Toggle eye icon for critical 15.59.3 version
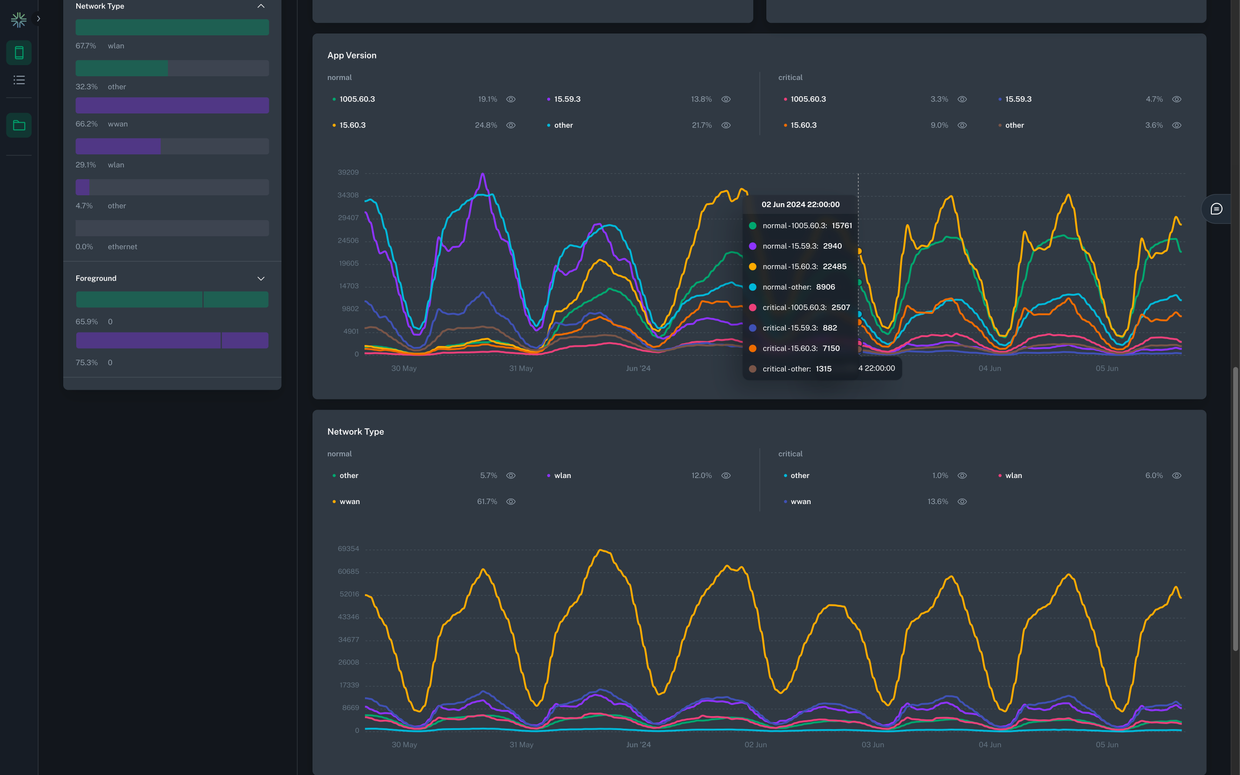Screen dimensions: 1240x775 (x=1177, y=100)
